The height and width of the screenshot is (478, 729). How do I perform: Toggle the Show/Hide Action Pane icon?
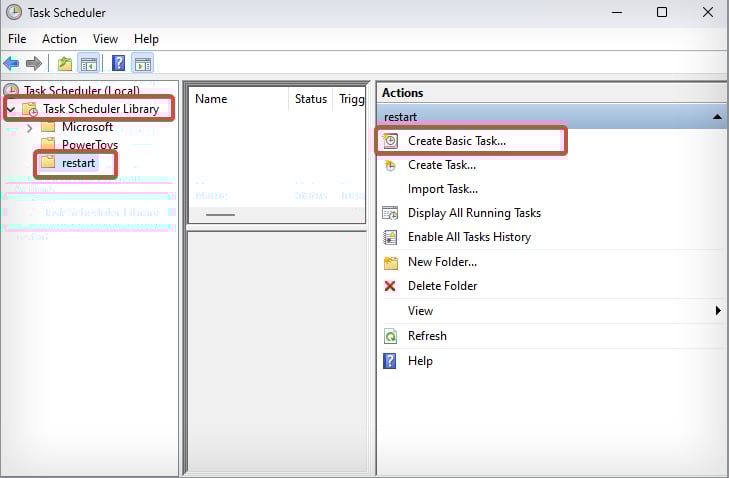[143, 63]
